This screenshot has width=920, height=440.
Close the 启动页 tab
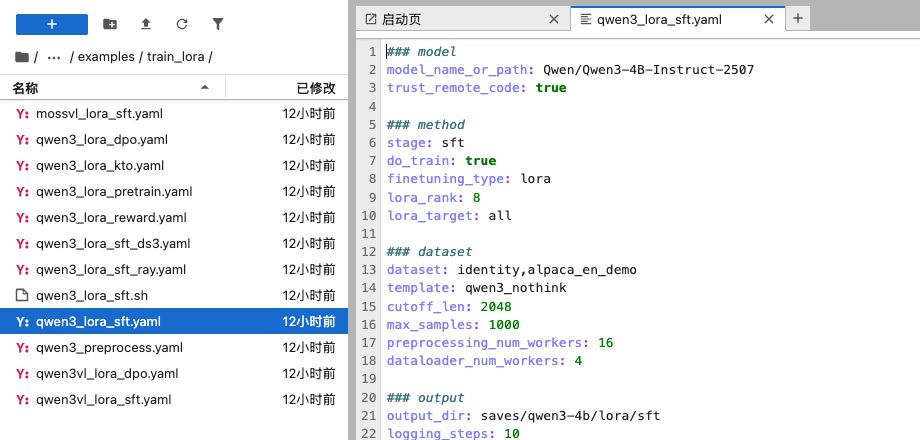tap(553, 19)
